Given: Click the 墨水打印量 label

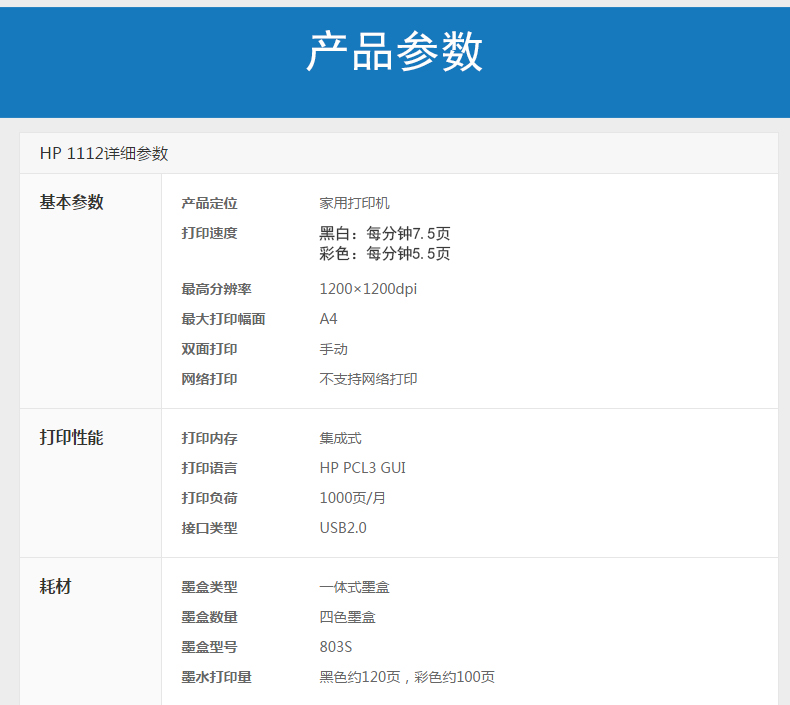Looking at the screenshot, I should click(216, 677).
